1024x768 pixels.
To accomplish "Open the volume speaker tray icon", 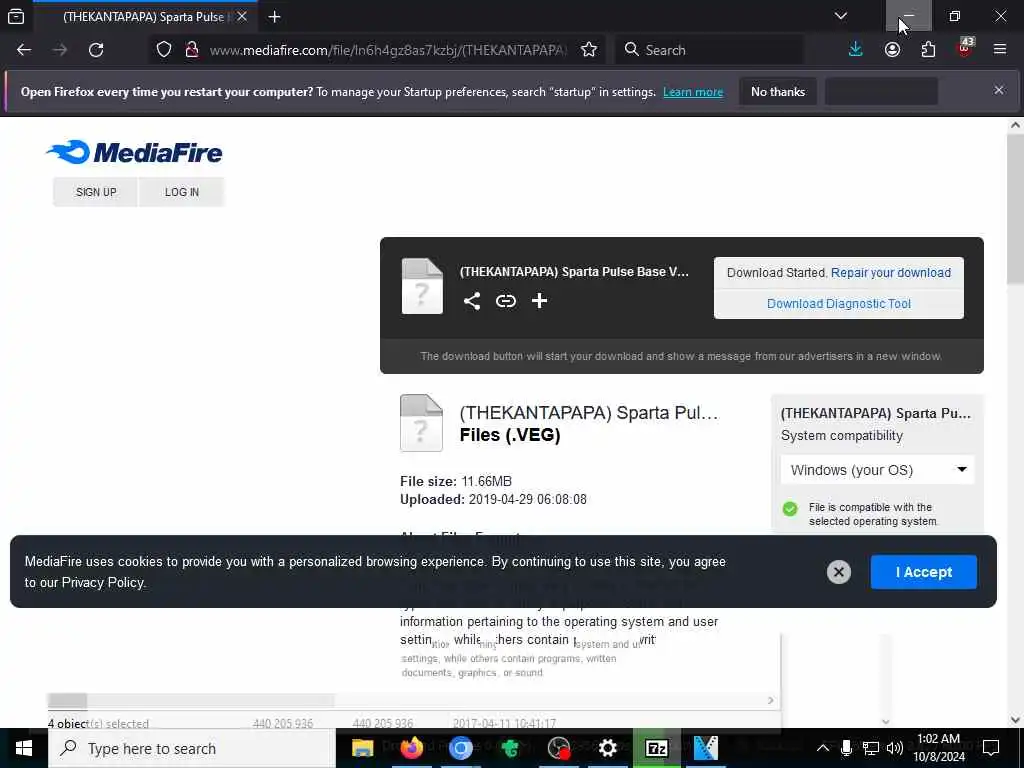I will click(x=895, y=748).
